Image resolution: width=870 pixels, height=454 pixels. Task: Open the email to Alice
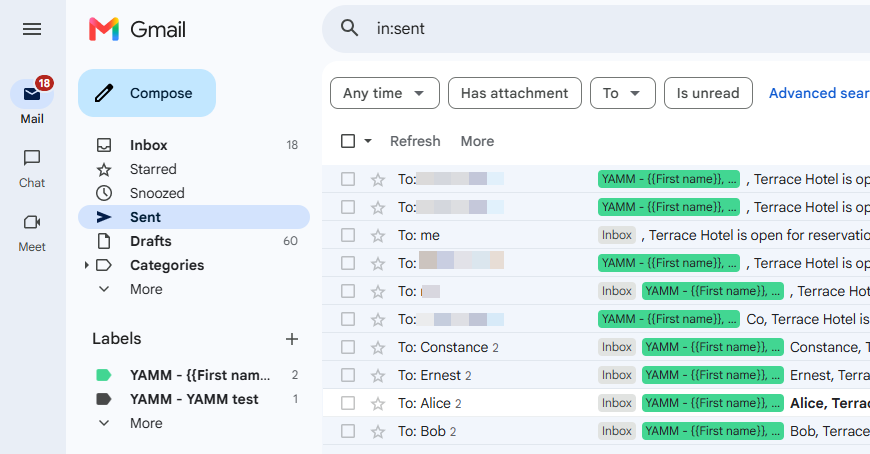pos(596,403)
